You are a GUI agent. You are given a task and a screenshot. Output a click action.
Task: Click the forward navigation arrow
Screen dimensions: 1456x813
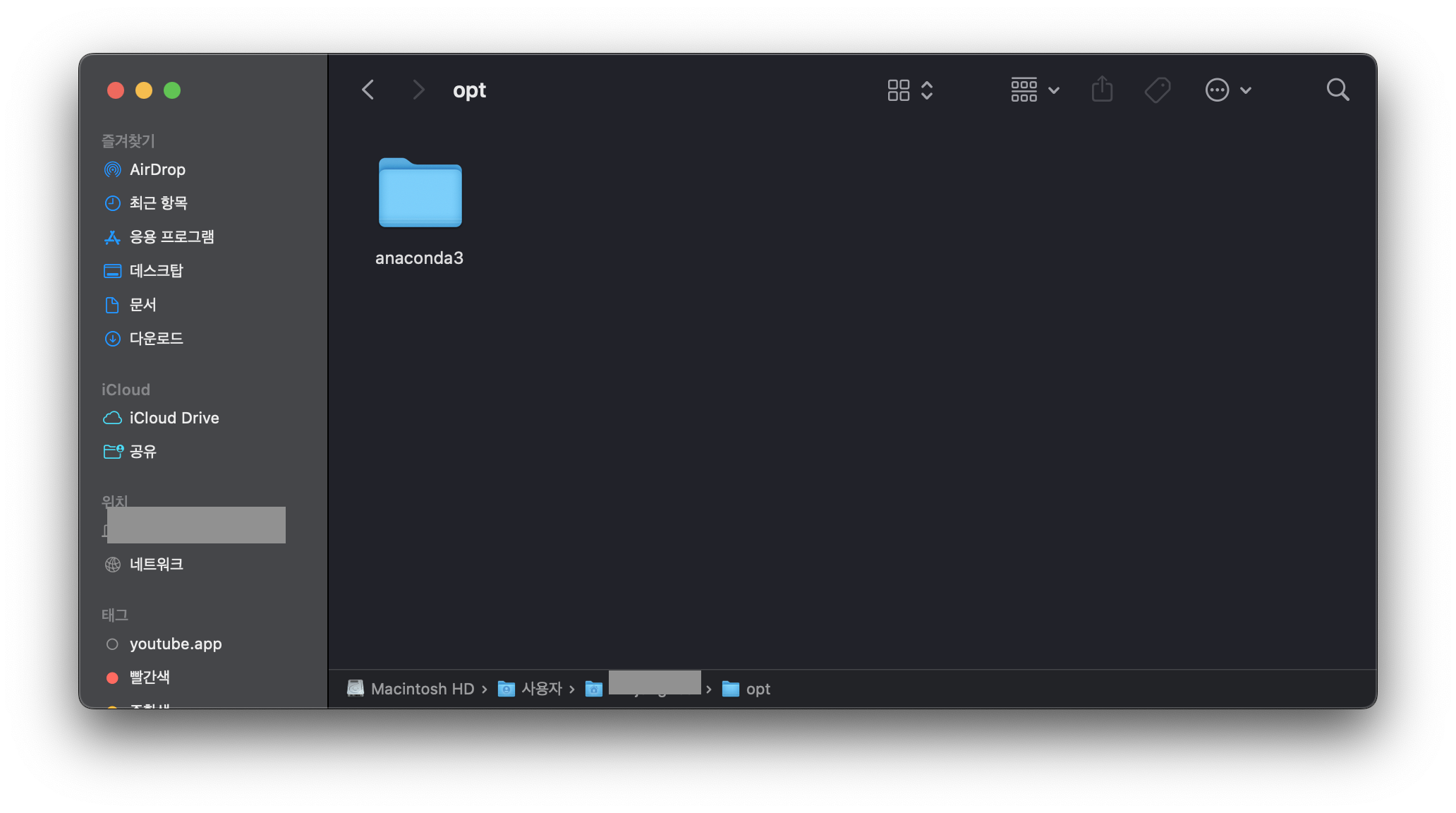click(x=418, y=90)
